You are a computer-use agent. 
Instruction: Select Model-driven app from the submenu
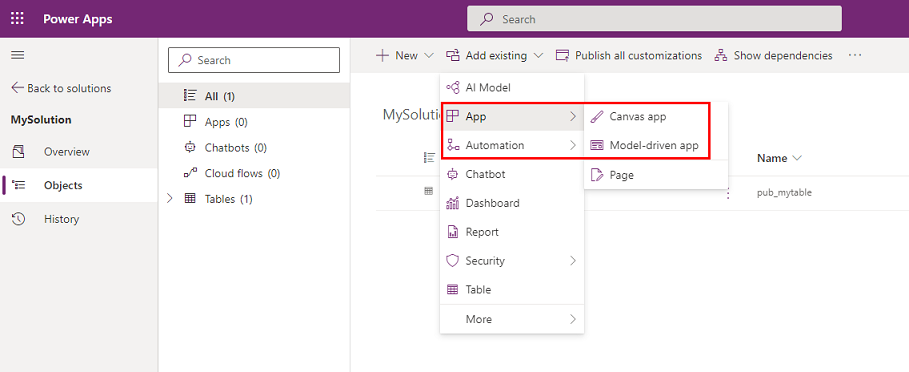point(656,145)
